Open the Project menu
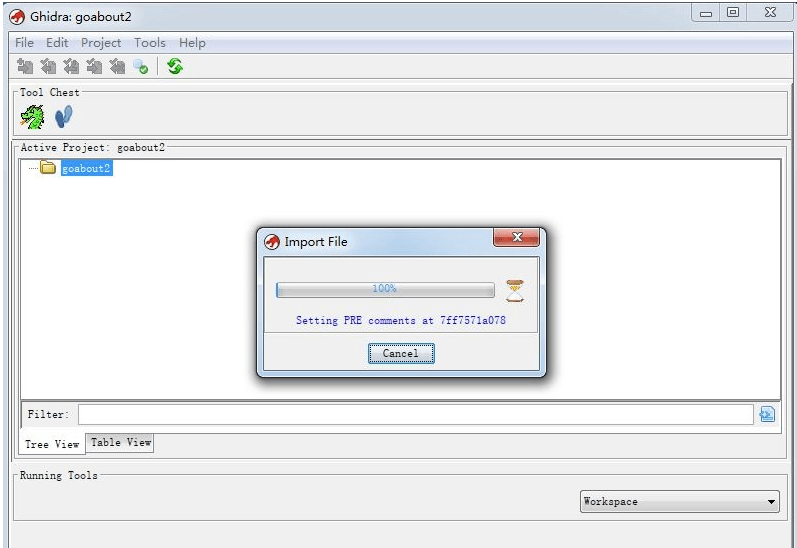 click(x=101, y=43)
